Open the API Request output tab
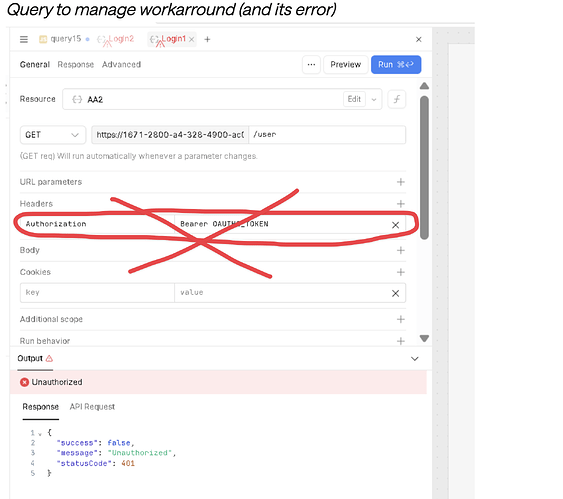The height and width of the screenshot is (499, 563). pos(92,407)
